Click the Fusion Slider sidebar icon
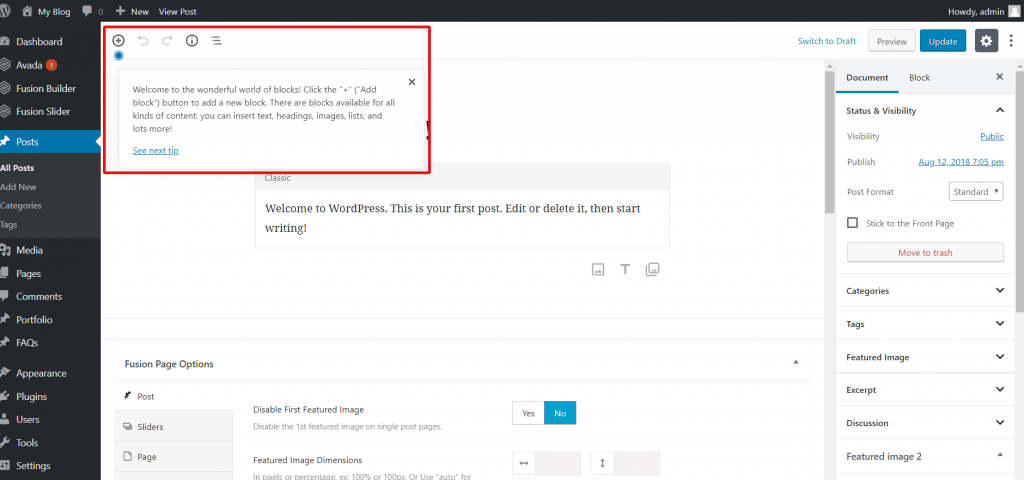The image size is (1024, 480). (5, 111)
